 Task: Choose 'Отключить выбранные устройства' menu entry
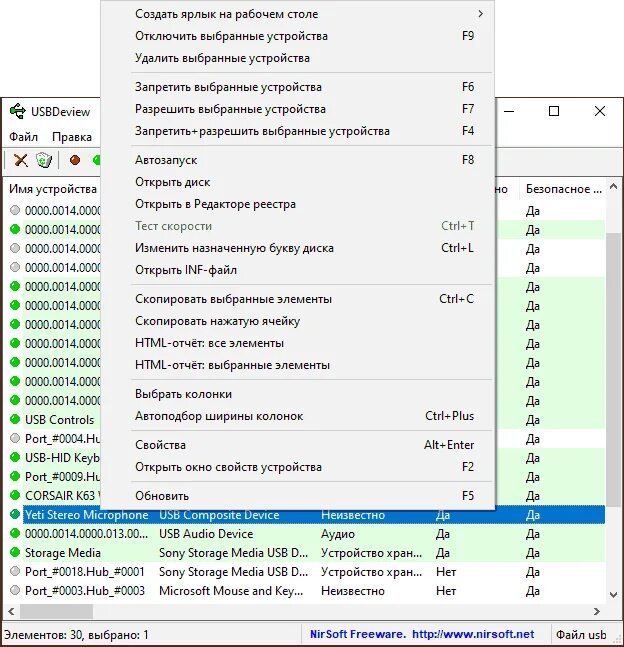[x=298, y=36]
